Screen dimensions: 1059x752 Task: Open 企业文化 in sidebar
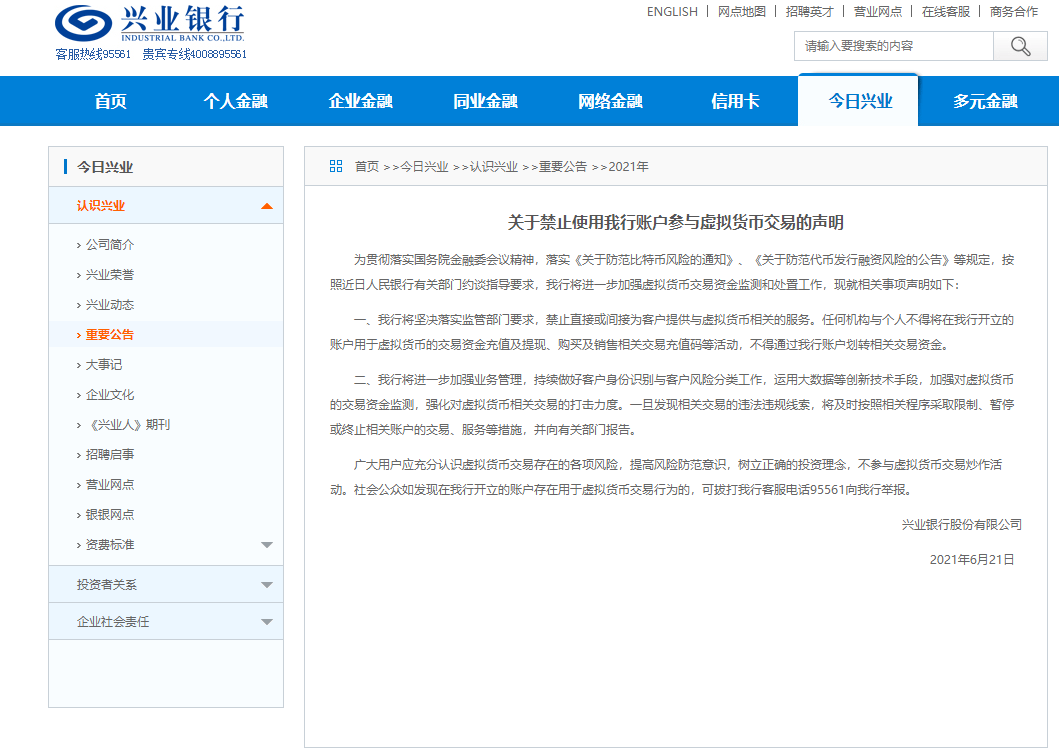109,395
